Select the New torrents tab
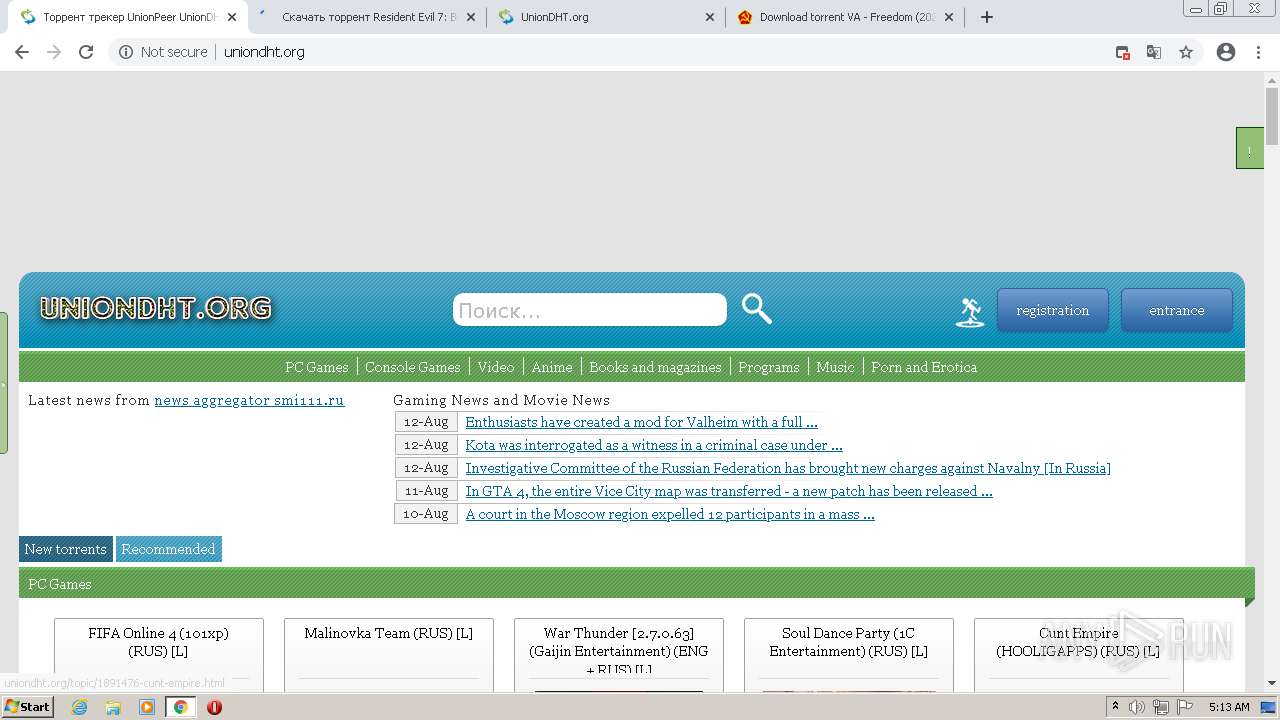Viewport: 1280px width, 720px height. coord(65,549)
